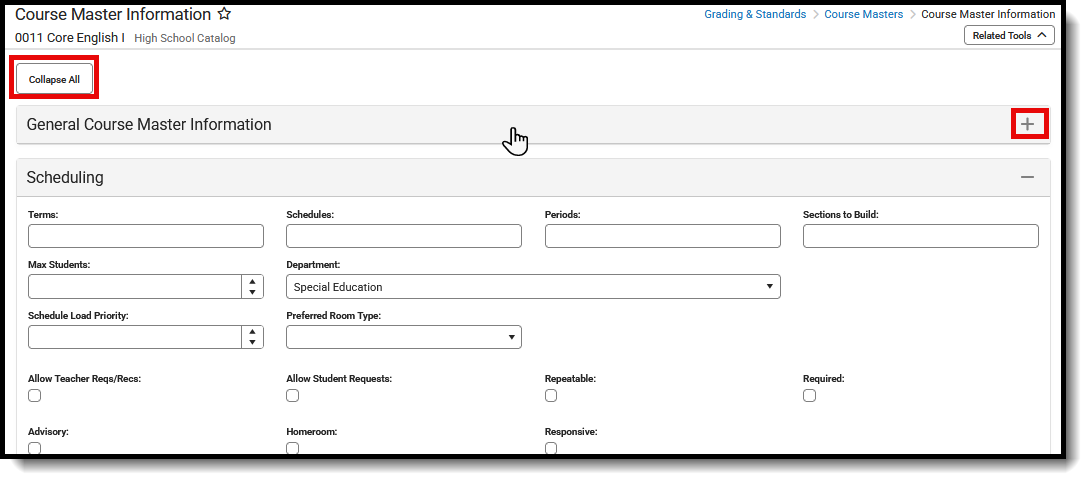Screen dimensions: 1091x484
Task: Enable the Allow Teacher Reqs/Recs checkbox
Action: click(35, 396)
